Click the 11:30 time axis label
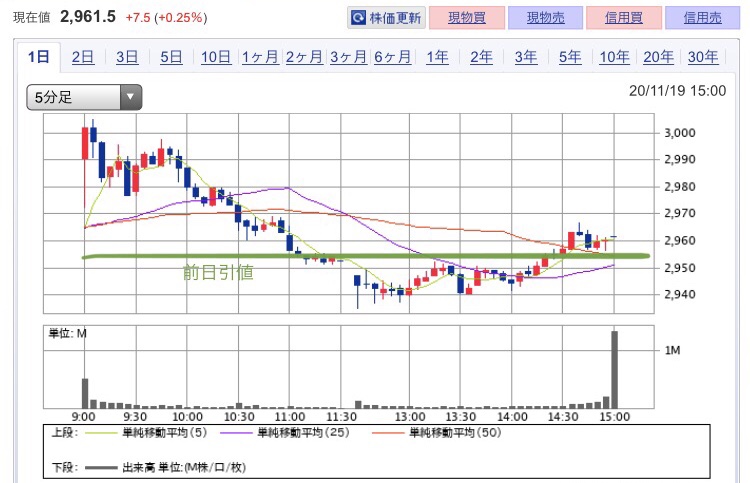Image resolution: width=750 pixels, height=483 pixels. [x=341, y=417]
